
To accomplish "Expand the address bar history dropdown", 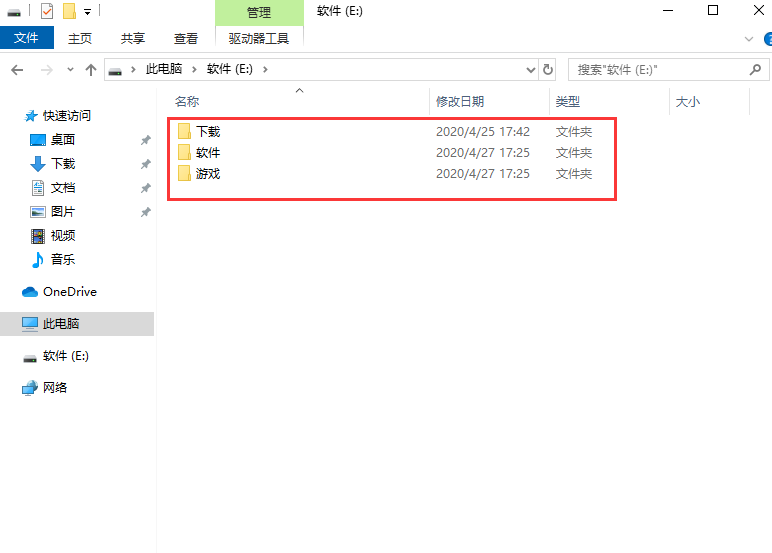I will tap(530, 70).
